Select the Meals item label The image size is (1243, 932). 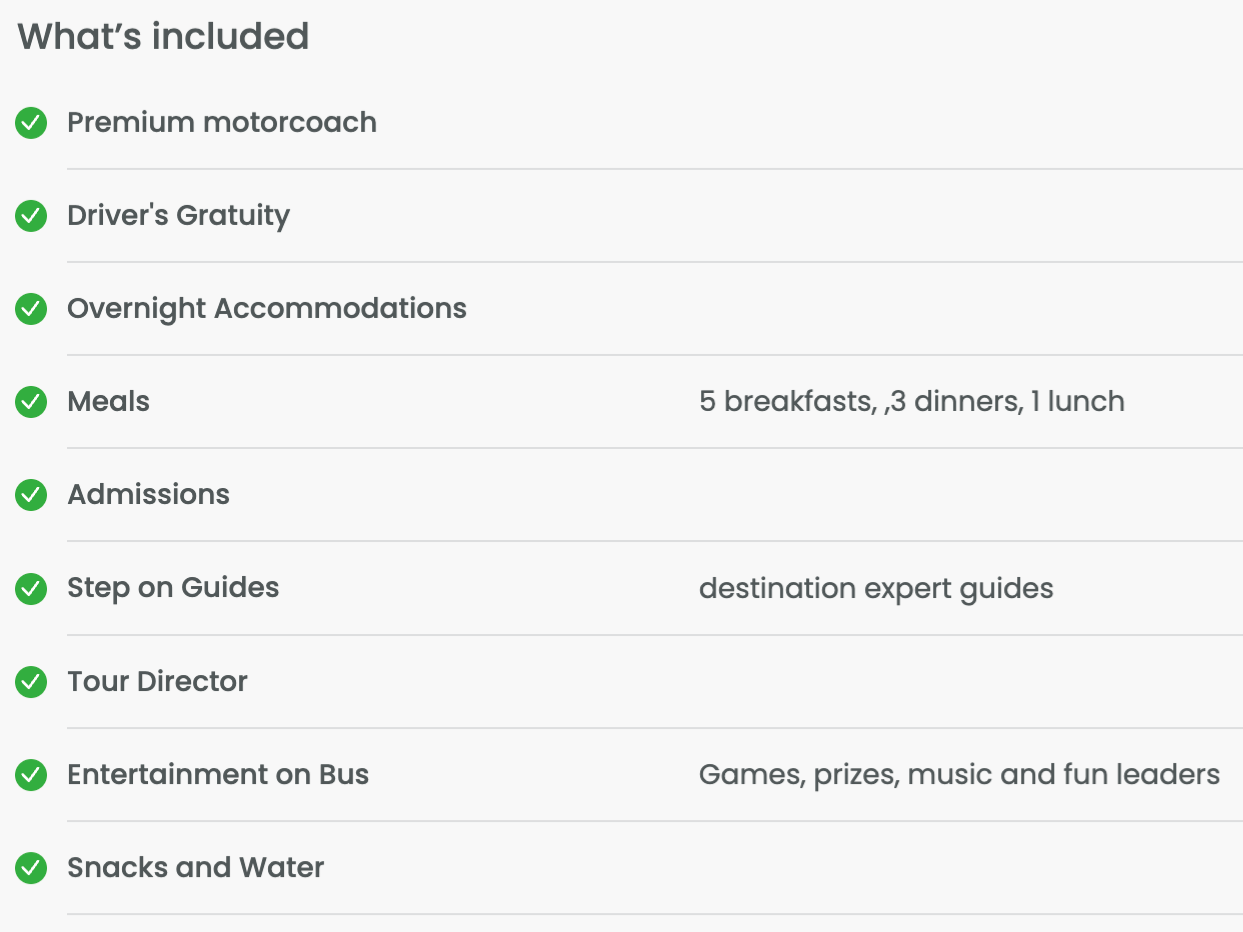coord(108,402)
